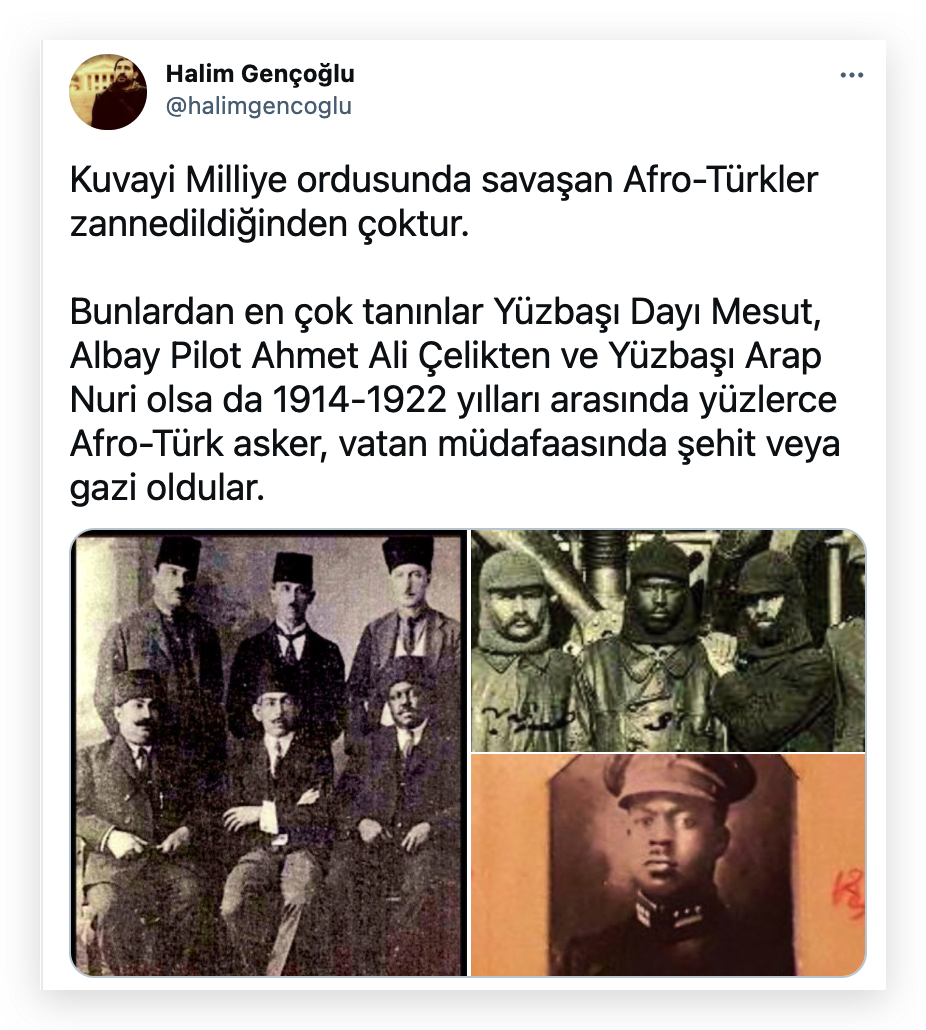The width and height of the screenshot is (926, 1030).
Task: Open the six-men group photo in fezzes
Action: (269, 753)
